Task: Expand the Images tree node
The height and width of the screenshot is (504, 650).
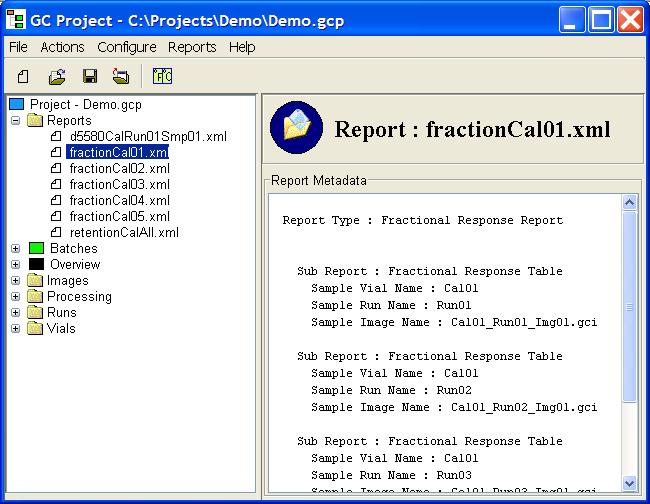Action: pyautogui.click(x=15, y=281)
